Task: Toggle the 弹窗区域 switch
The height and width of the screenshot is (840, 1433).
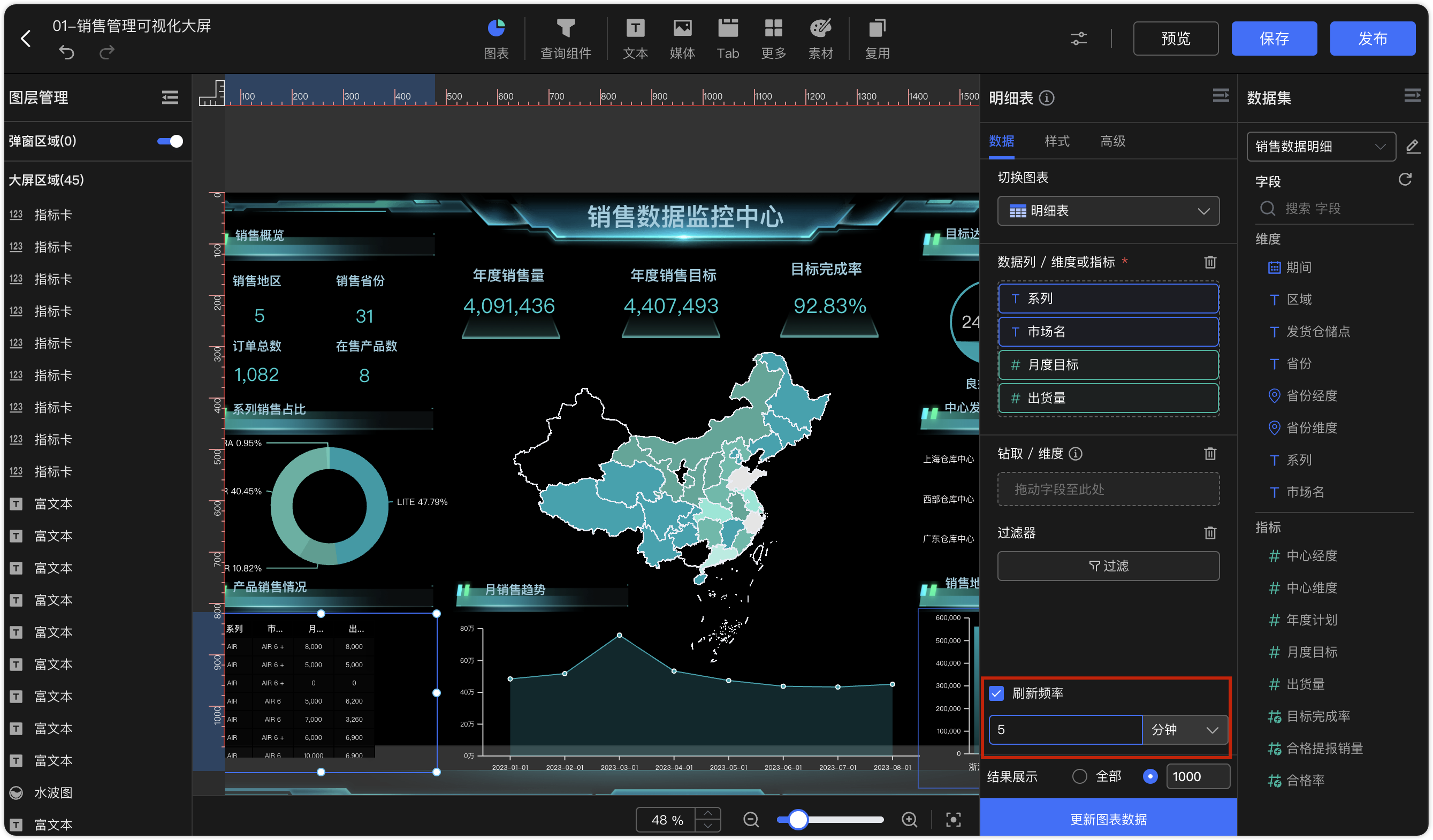Action: (x=170, y=141)
